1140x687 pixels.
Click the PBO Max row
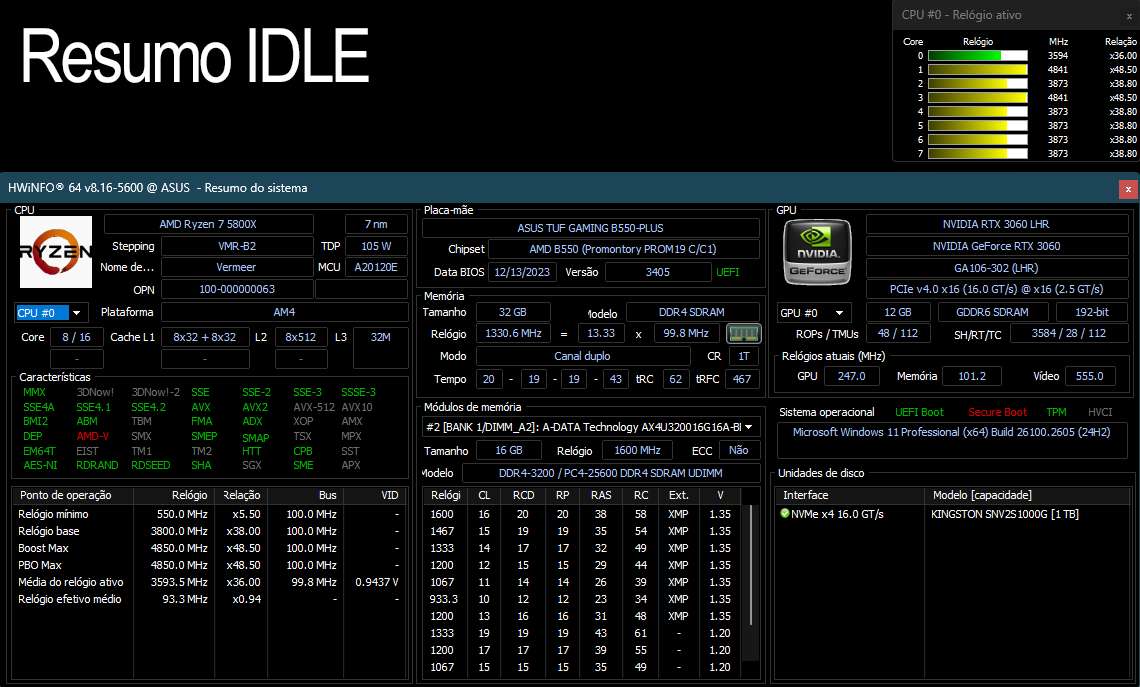pos(209,565)
